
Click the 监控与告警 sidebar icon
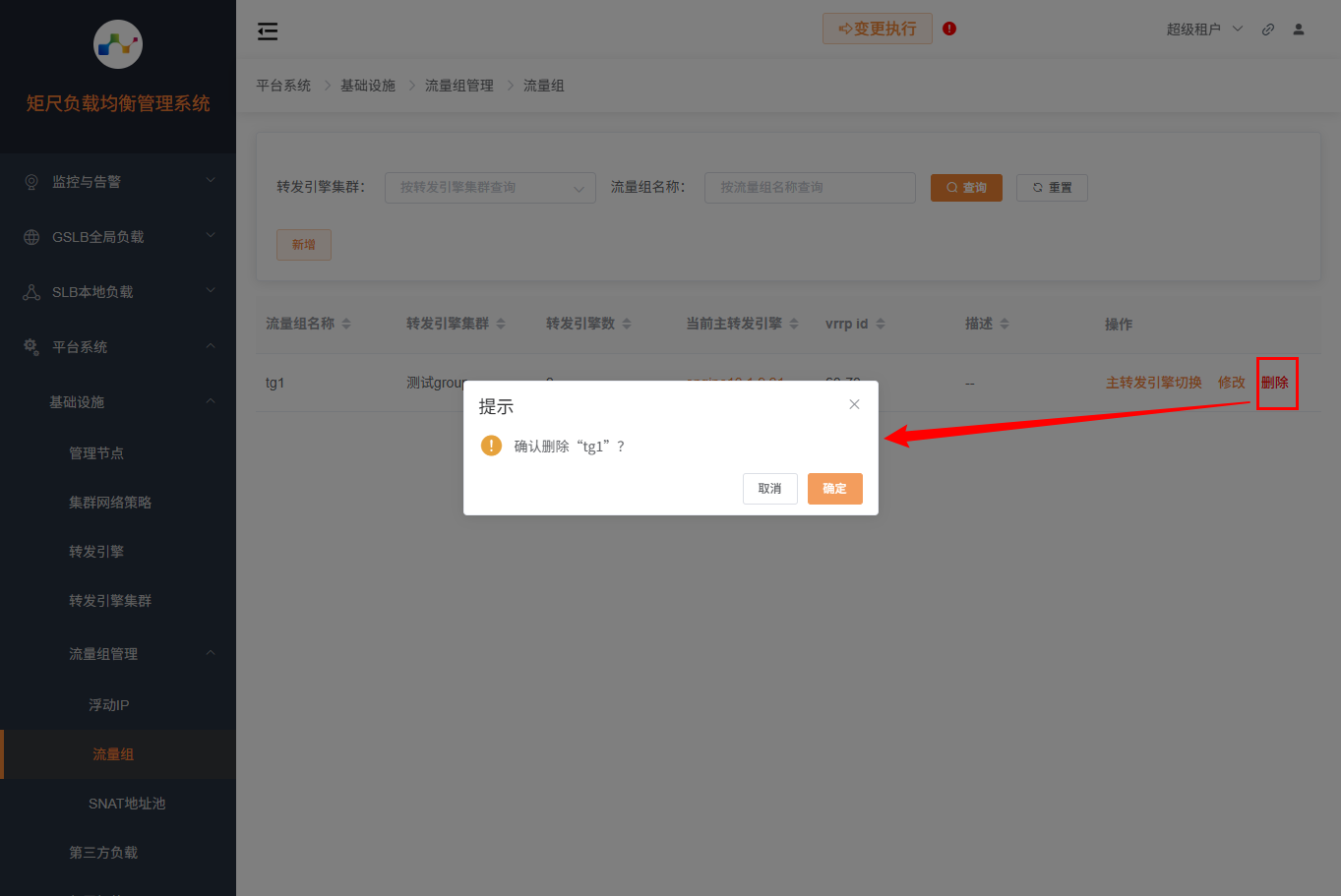tap(31, 182)
